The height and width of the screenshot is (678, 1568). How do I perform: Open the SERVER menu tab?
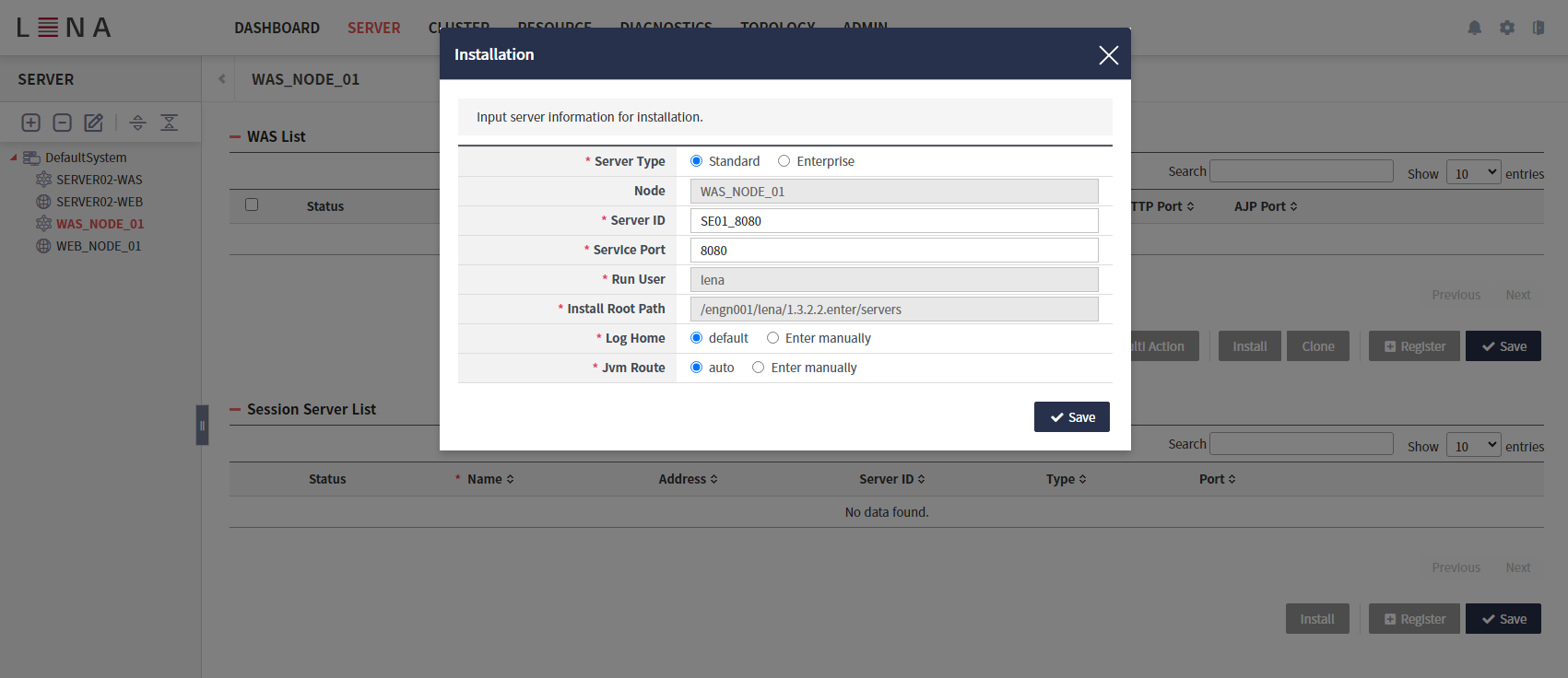[x=373, y=28]
